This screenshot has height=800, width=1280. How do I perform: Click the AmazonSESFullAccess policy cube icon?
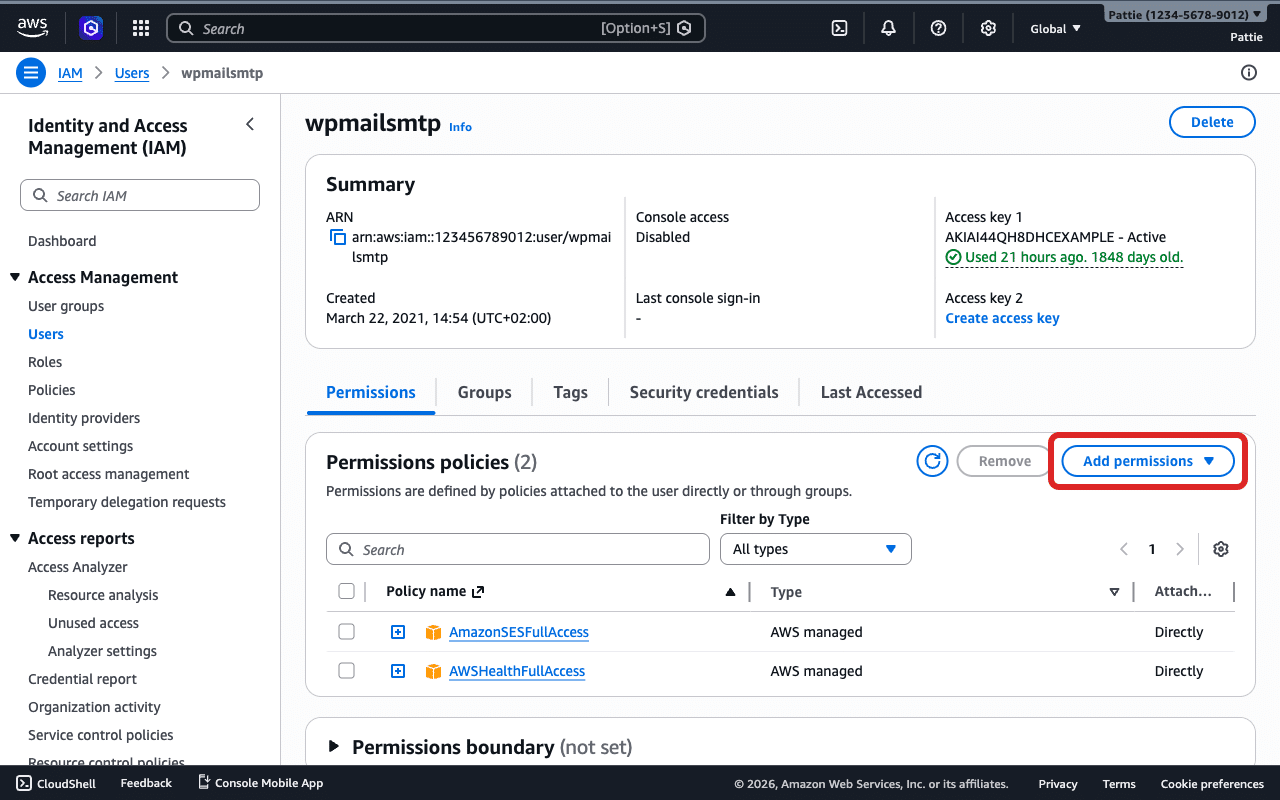coord(433,632)
